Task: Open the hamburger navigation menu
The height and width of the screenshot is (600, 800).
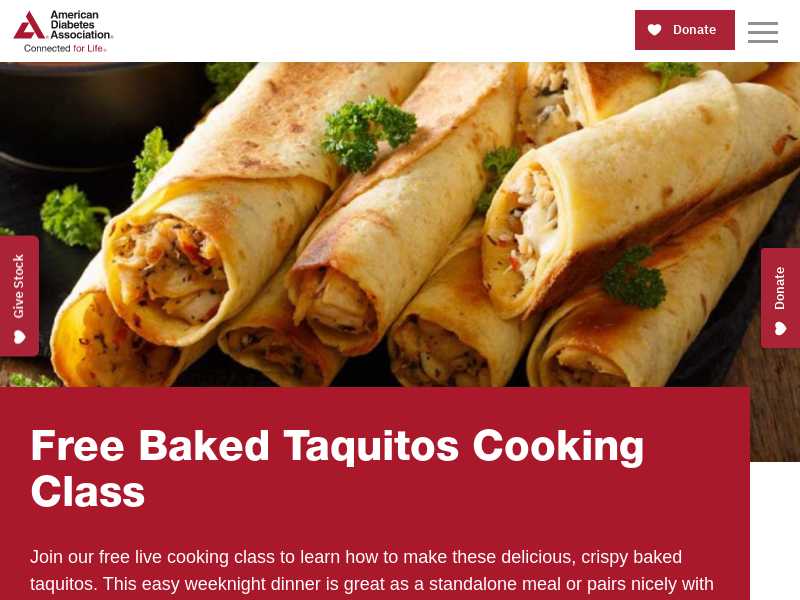Action: pos(763,32)
